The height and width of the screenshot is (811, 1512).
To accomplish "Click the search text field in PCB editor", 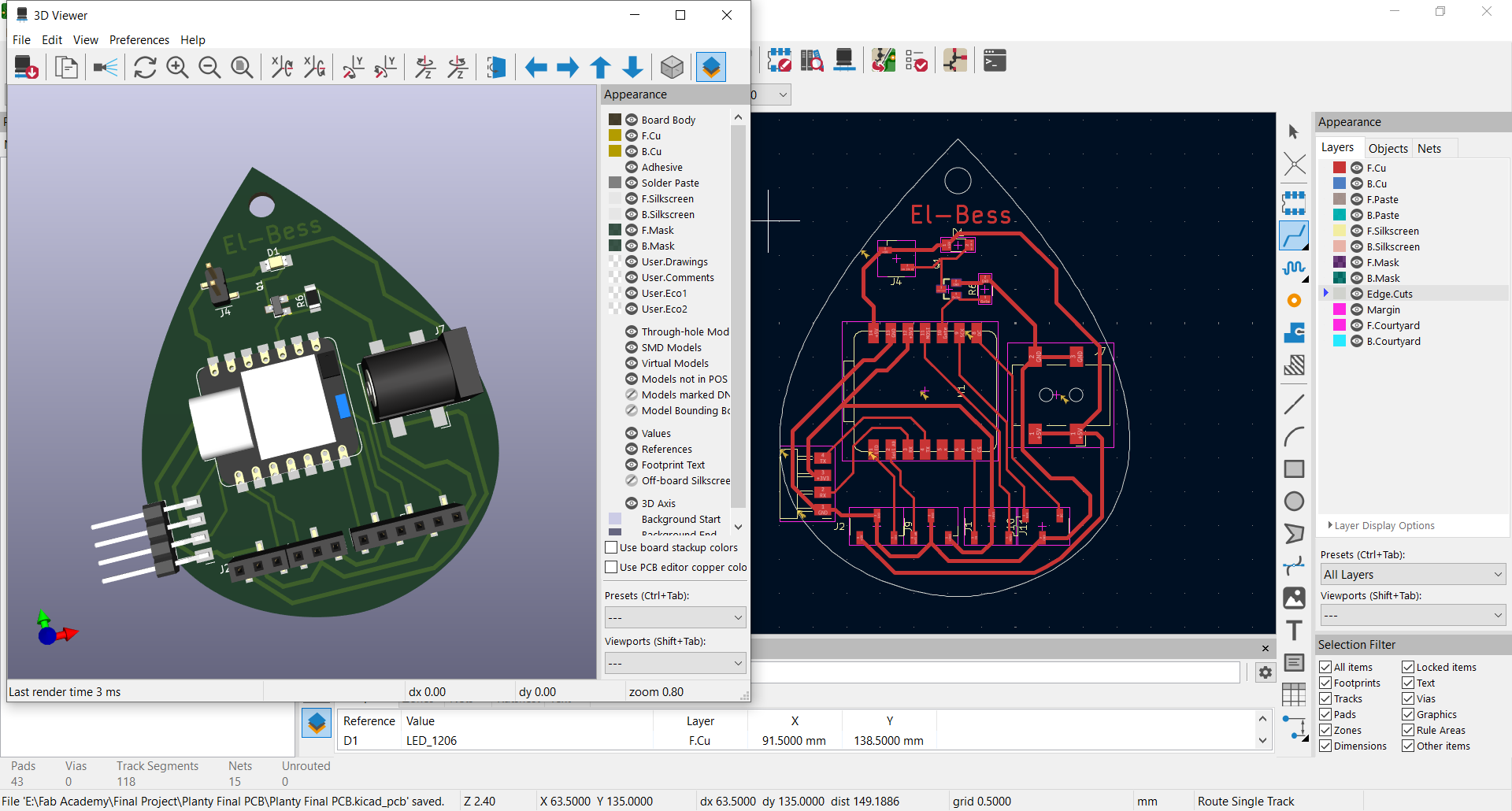I will [995, 672].
